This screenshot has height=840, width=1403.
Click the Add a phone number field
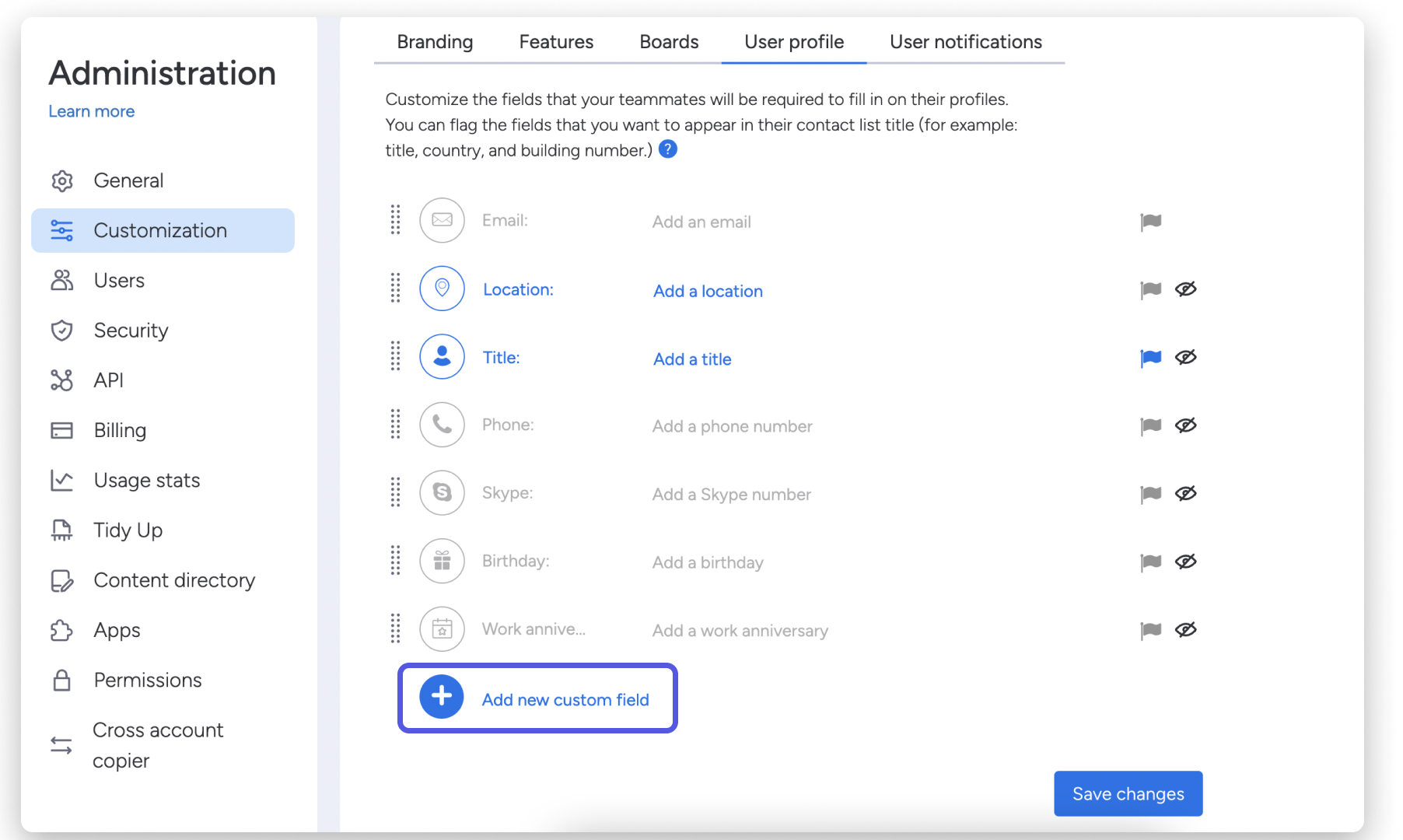732,426
